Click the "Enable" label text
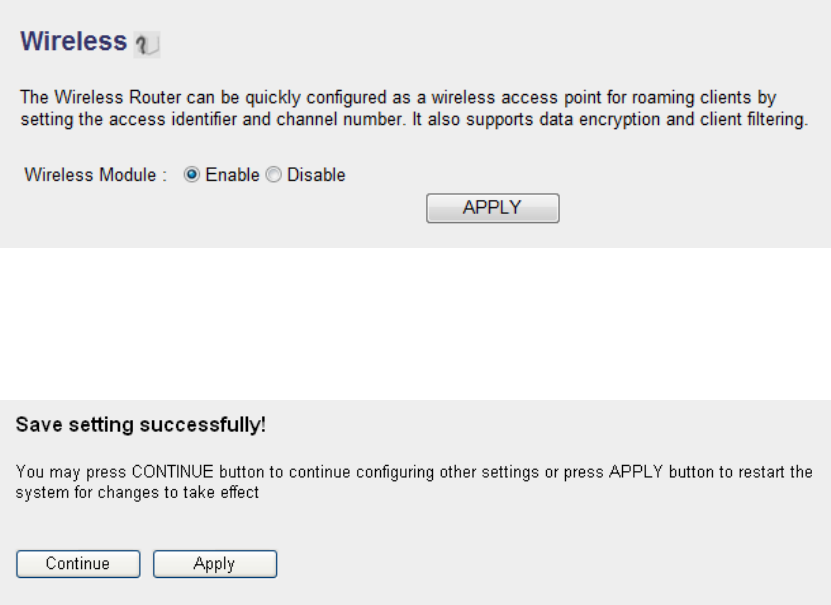The image size is (831, 605). coord(230,175)
